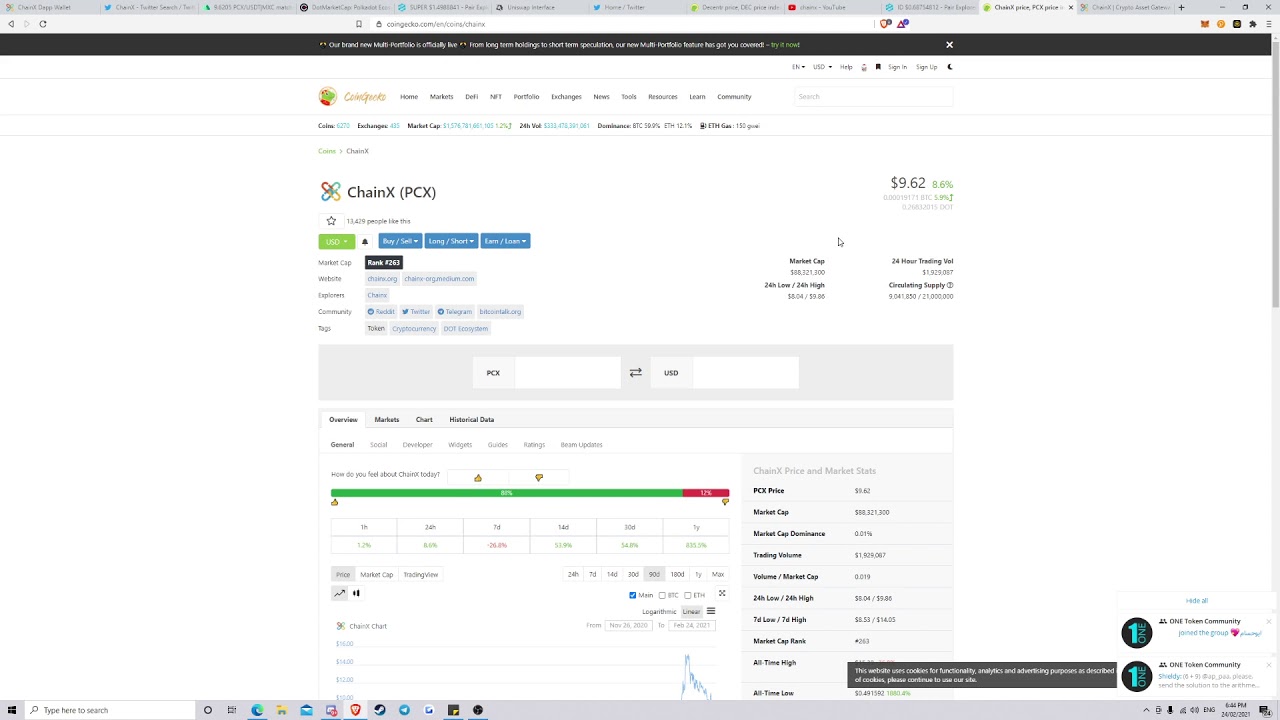Image resolution: width=1280 pixels, height=720 pixels.
Task: Switch to the Markets tab
Action: pos(386,420)
